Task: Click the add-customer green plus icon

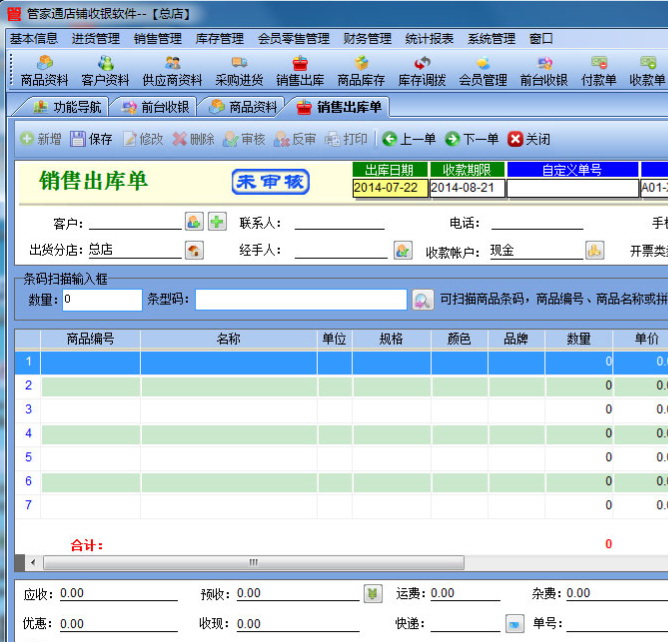Action: (217, 222)
